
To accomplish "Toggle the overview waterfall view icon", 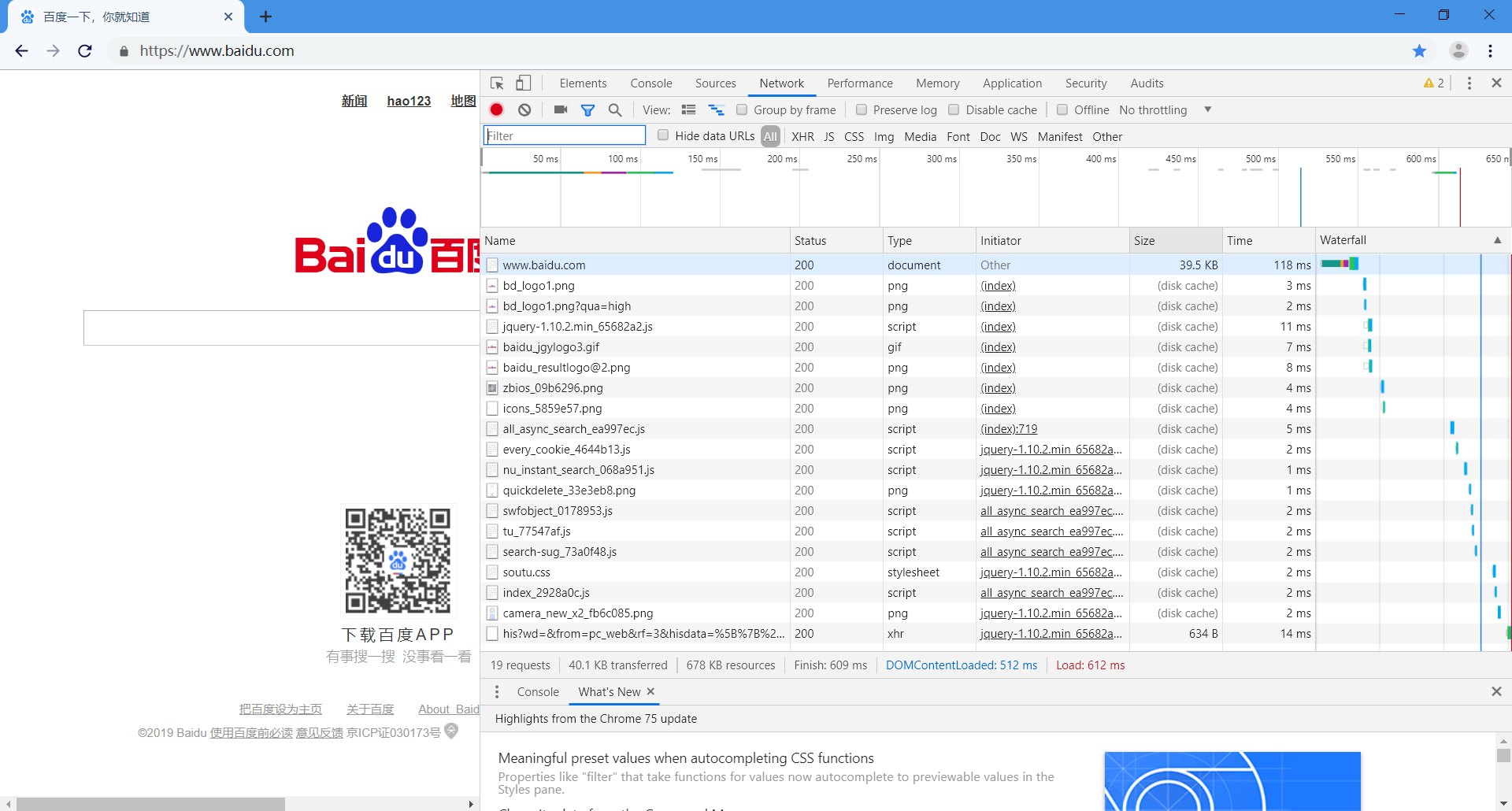I will coord(716,109).
